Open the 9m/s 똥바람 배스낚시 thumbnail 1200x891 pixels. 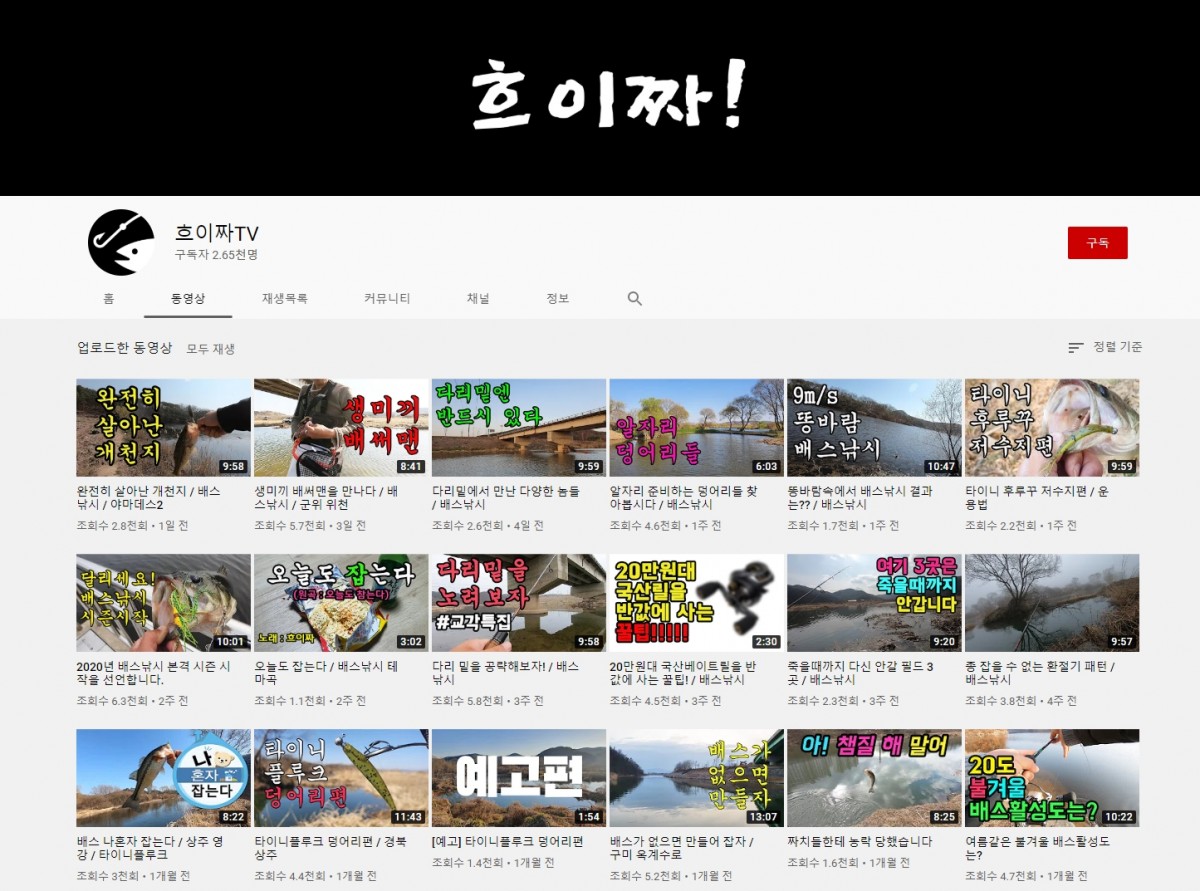tap(874, 427)
